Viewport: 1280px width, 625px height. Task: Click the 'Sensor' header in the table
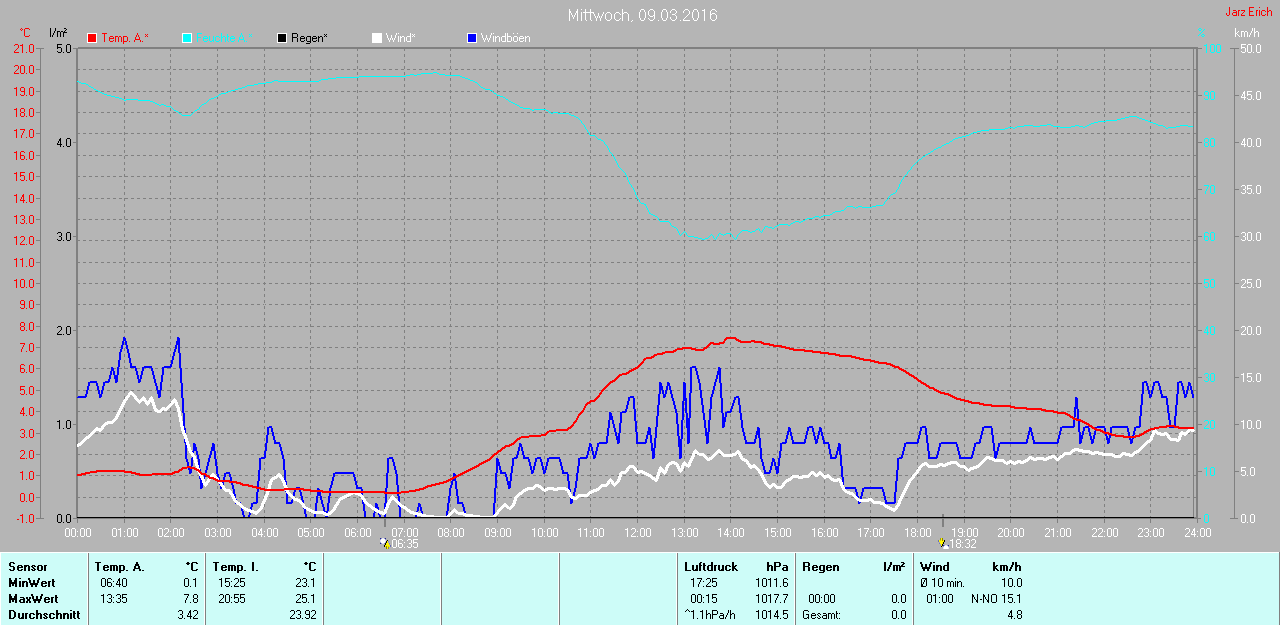(x=27, y=567)
